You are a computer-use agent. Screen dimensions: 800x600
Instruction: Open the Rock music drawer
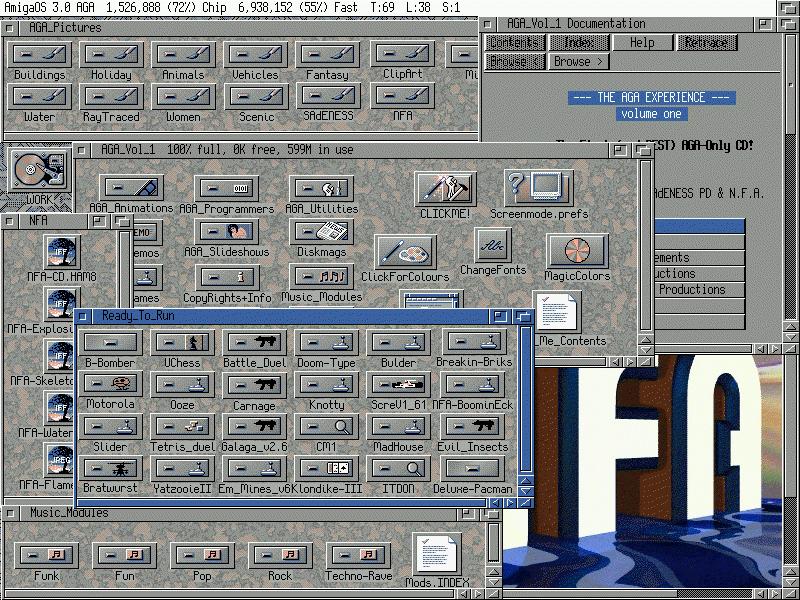tap(280, 555)
